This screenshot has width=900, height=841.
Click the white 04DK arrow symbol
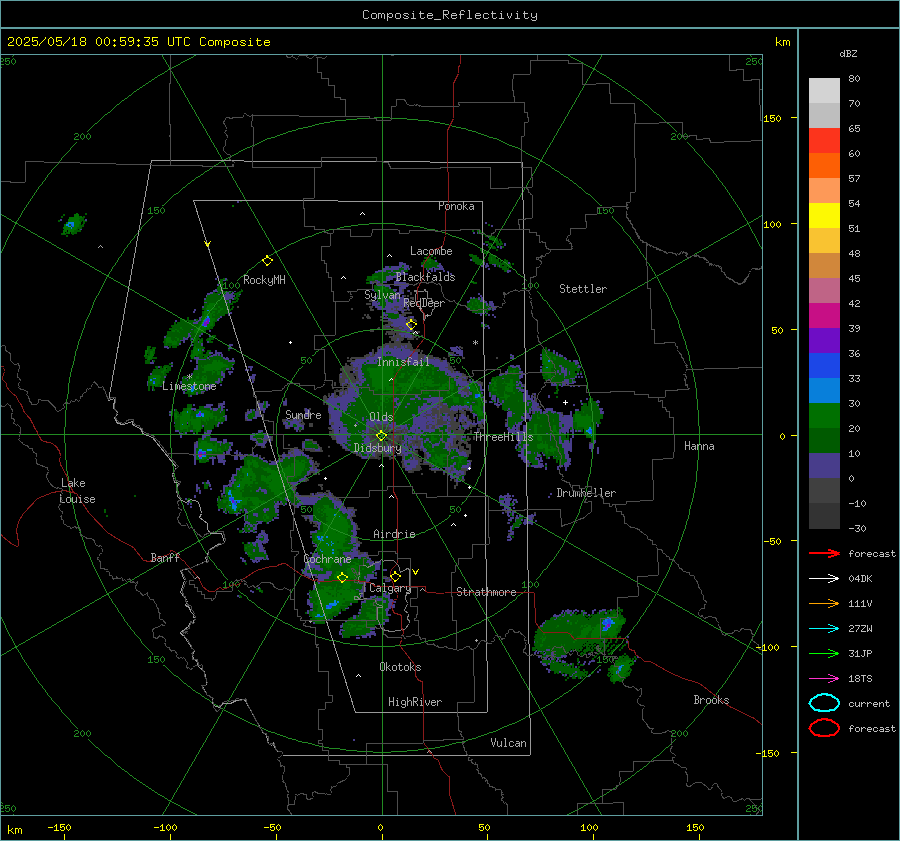(x=824, y=579)
